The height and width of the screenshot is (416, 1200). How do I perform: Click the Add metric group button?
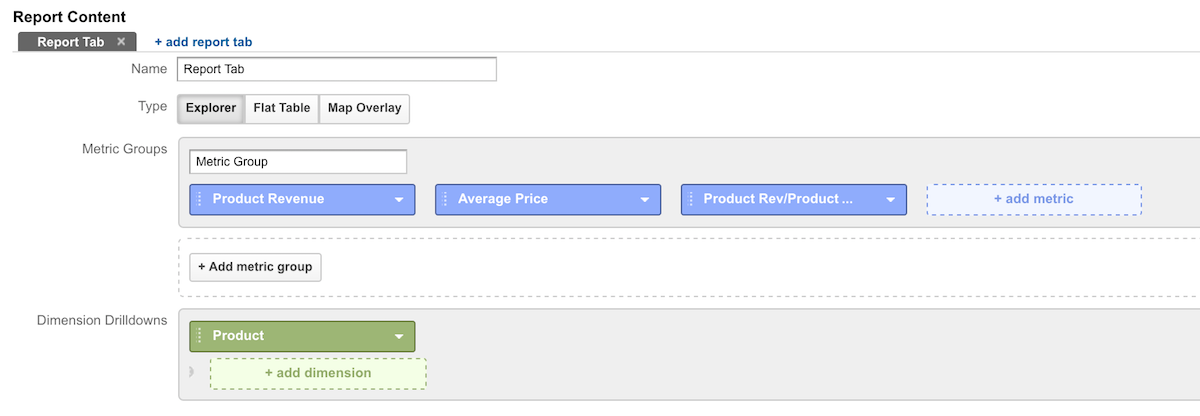point(256,267)
